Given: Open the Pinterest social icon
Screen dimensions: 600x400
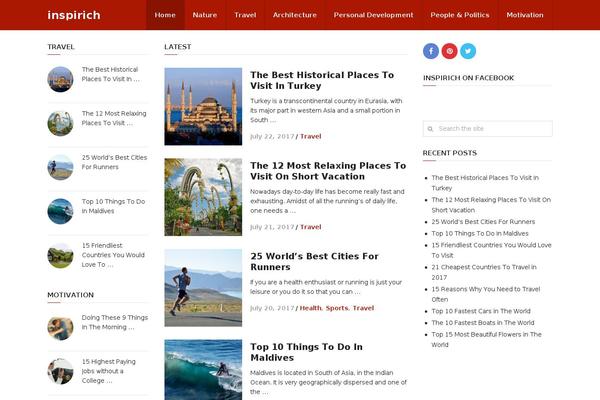Looking at the screenshot, I should pos(450,51).
